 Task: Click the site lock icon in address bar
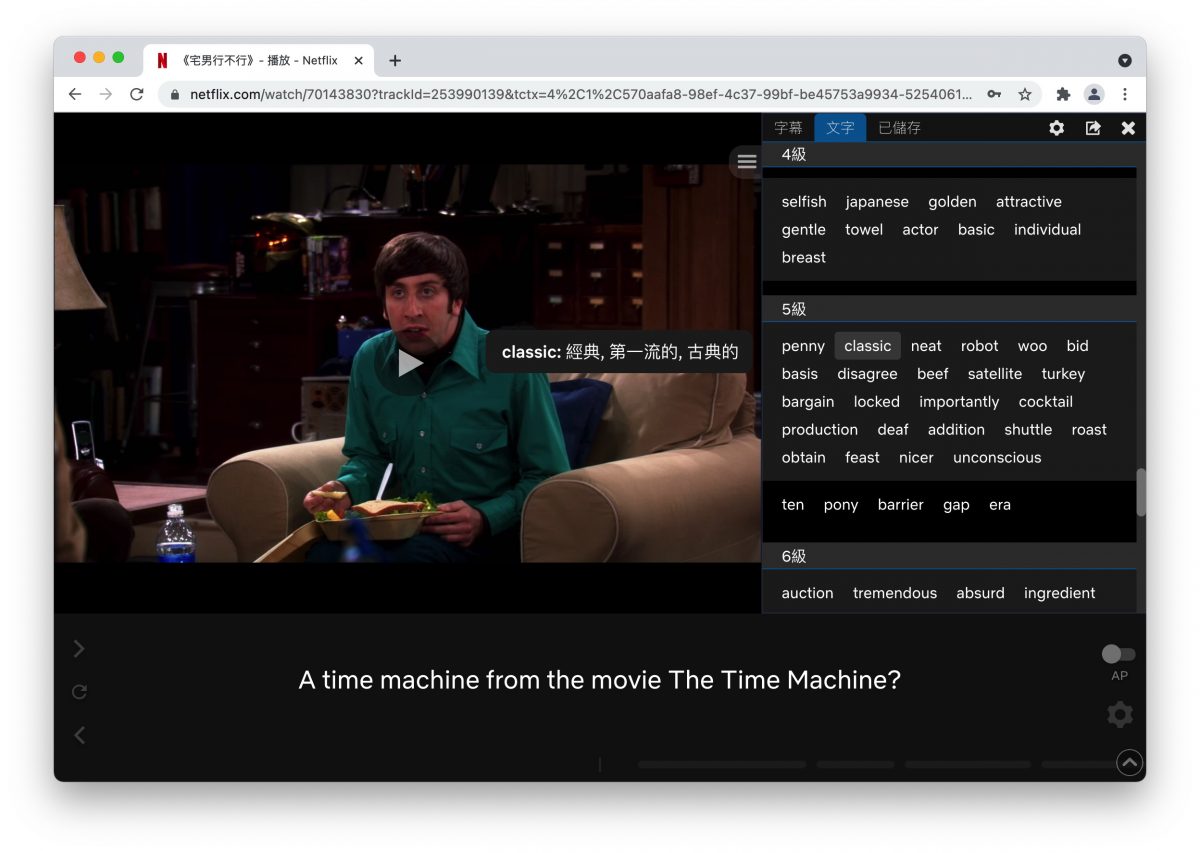coord(175,94)
